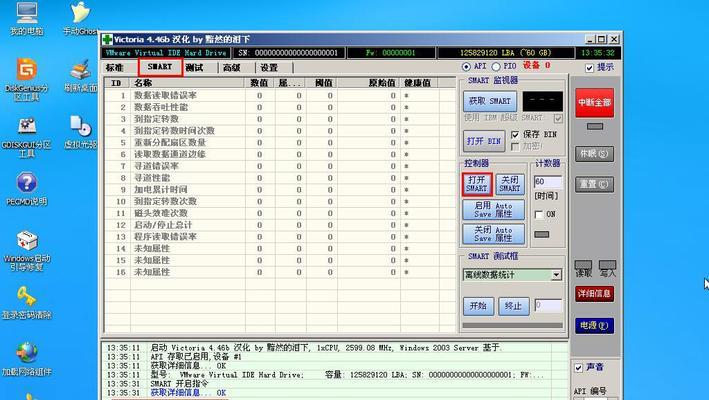Screen dimensions: 709x400
Task: Click the 获取 SMART button
Action: tap(490, 101)
